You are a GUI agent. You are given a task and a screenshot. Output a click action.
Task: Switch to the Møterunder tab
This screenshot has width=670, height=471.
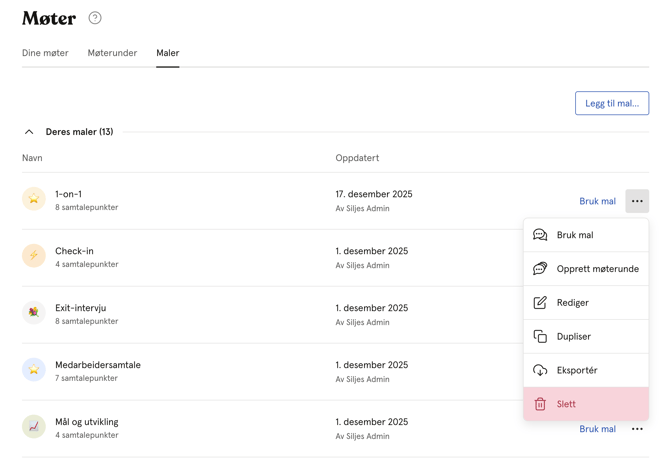(112, 53)
